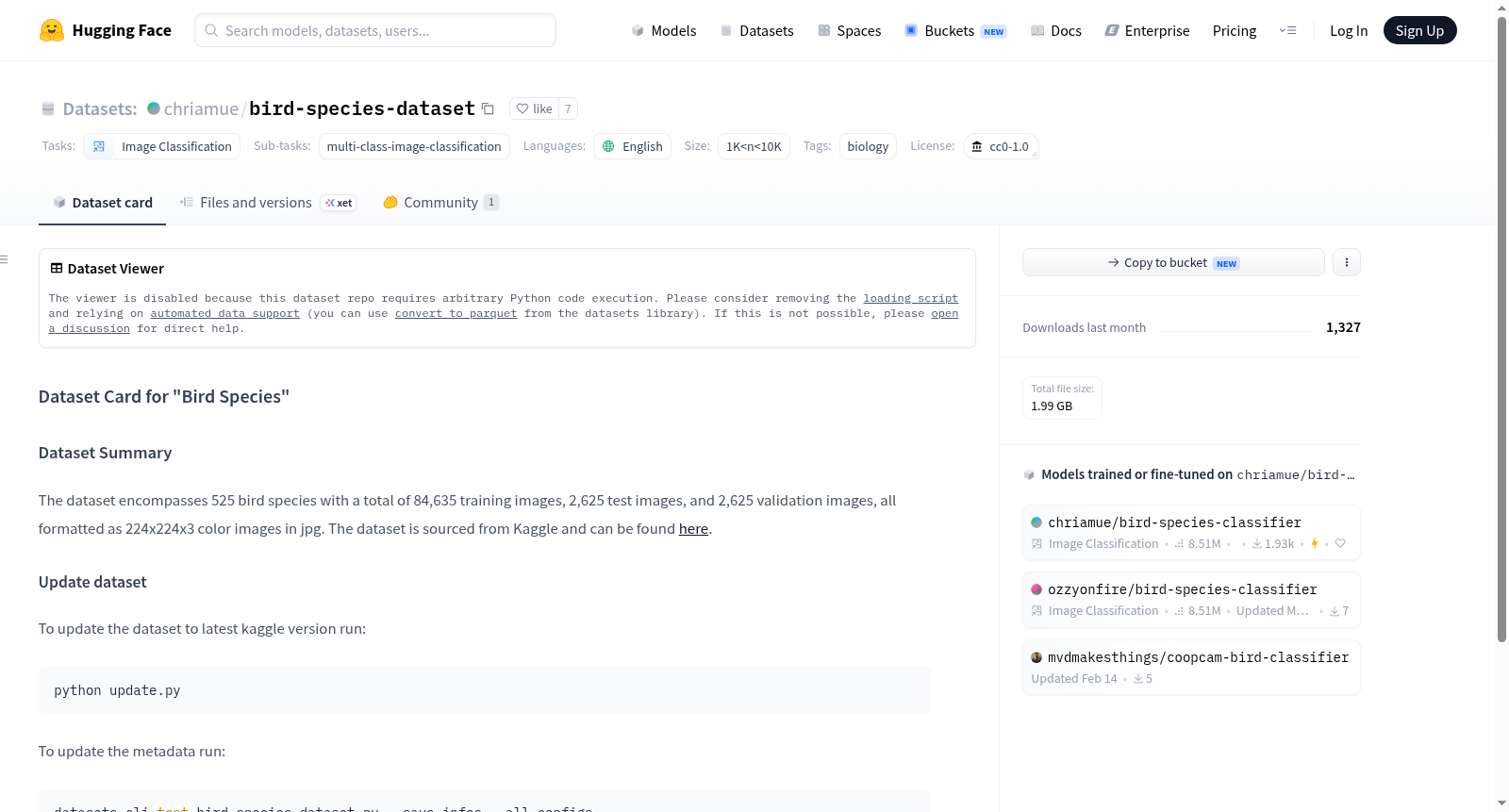Copy the dataset name to clipboard
1509x812 pixels.
tap(488, 108)
